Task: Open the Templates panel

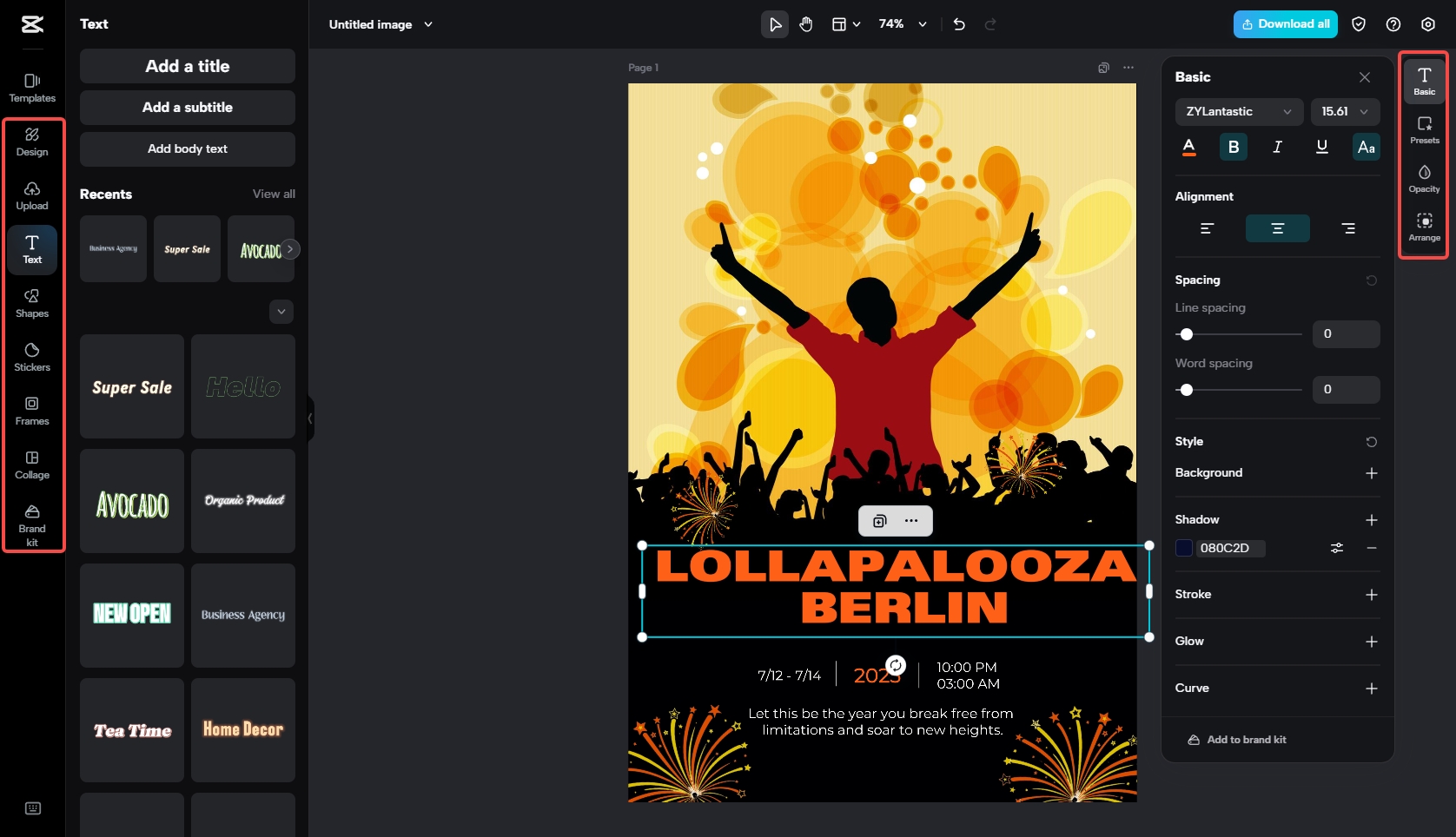Action: tap(32, 87)
